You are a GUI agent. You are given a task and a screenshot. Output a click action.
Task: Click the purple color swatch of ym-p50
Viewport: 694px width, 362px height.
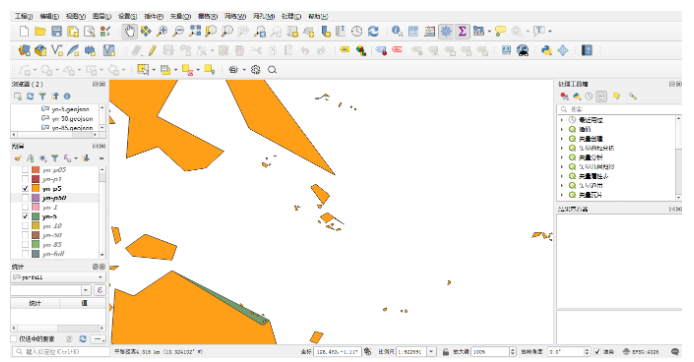(x=35, y=198)
